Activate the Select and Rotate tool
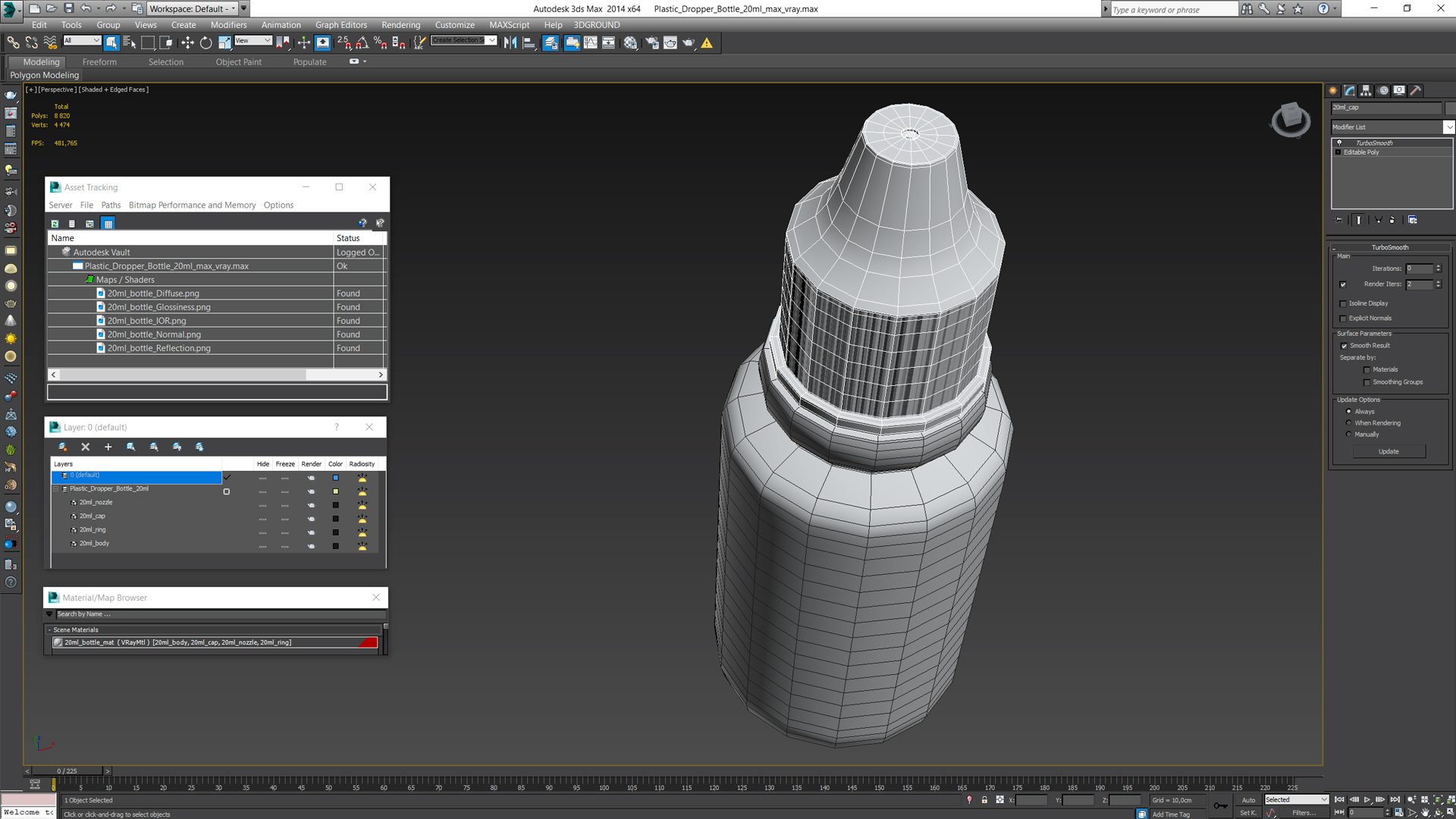1456x819 pixels. pyautogui.click(x=206, y=43)
